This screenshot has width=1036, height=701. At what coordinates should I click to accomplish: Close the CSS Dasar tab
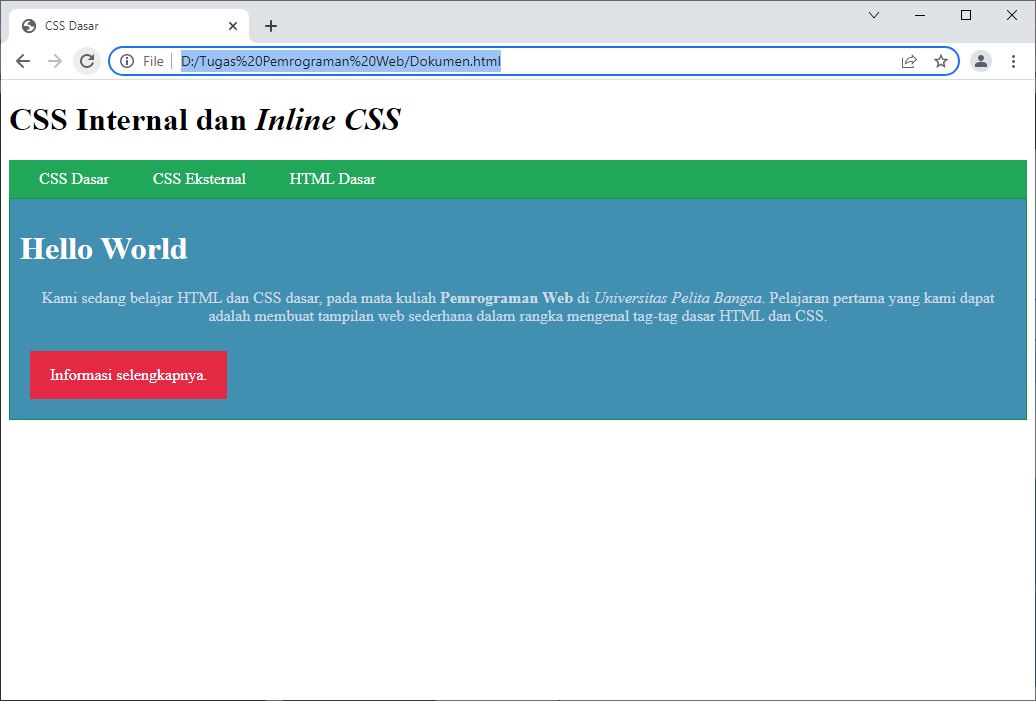click(x=232, y=25)
